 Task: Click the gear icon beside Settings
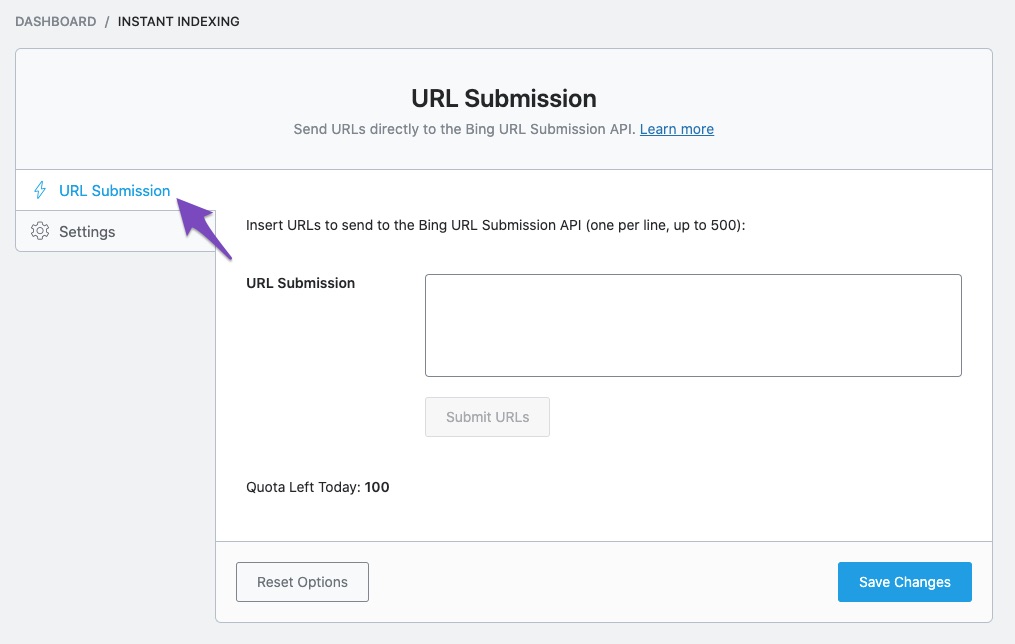point(40,232)
